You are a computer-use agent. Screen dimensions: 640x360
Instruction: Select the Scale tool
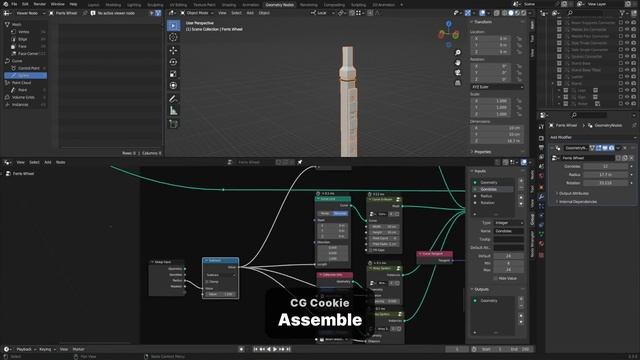tap(173, 74)
